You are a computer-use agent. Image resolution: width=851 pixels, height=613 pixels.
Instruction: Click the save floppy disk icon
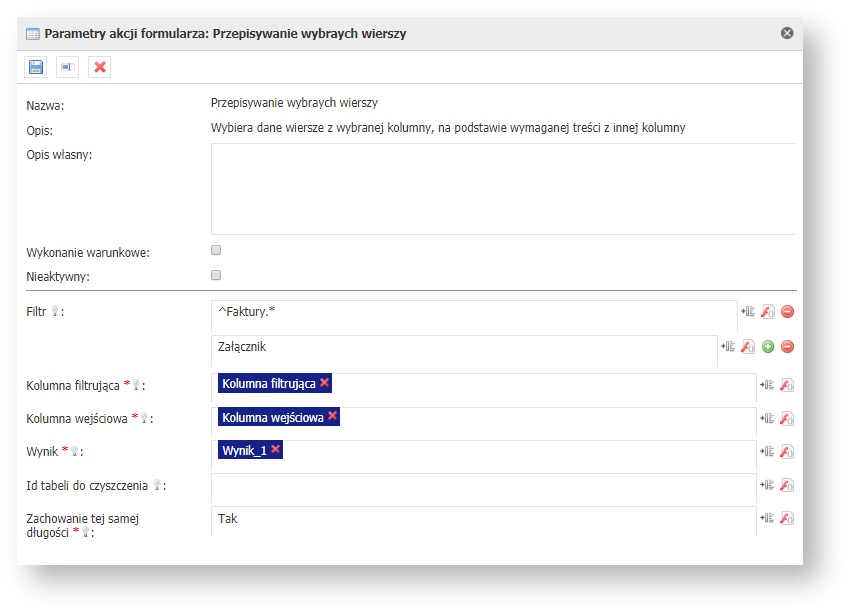point(36,67)
